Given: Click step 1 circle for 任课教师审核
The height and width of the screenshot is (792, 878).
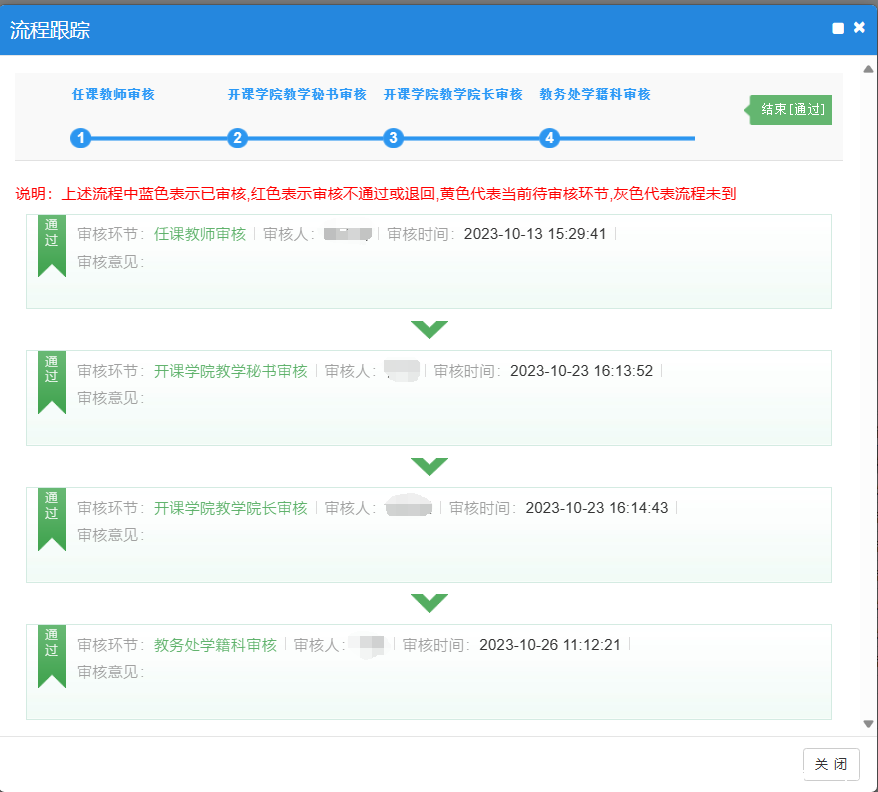Looking at the screenshot, I should (x=81, y=138).
